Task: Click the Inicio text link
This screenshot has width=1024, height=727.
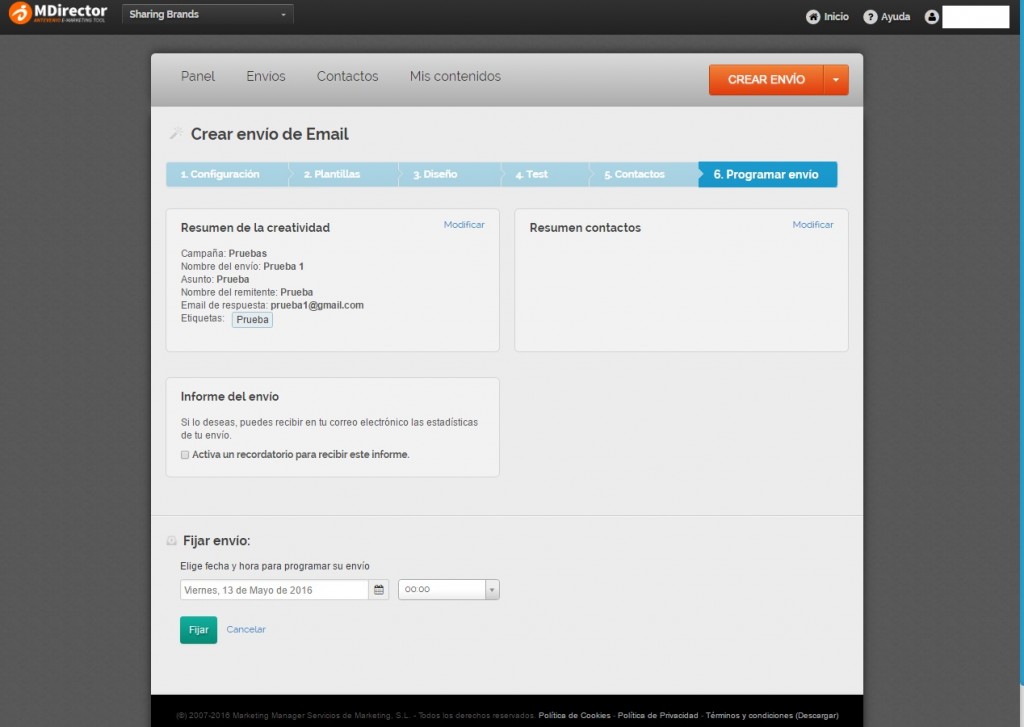Action: pyautogui.click(x=837, y=17)
